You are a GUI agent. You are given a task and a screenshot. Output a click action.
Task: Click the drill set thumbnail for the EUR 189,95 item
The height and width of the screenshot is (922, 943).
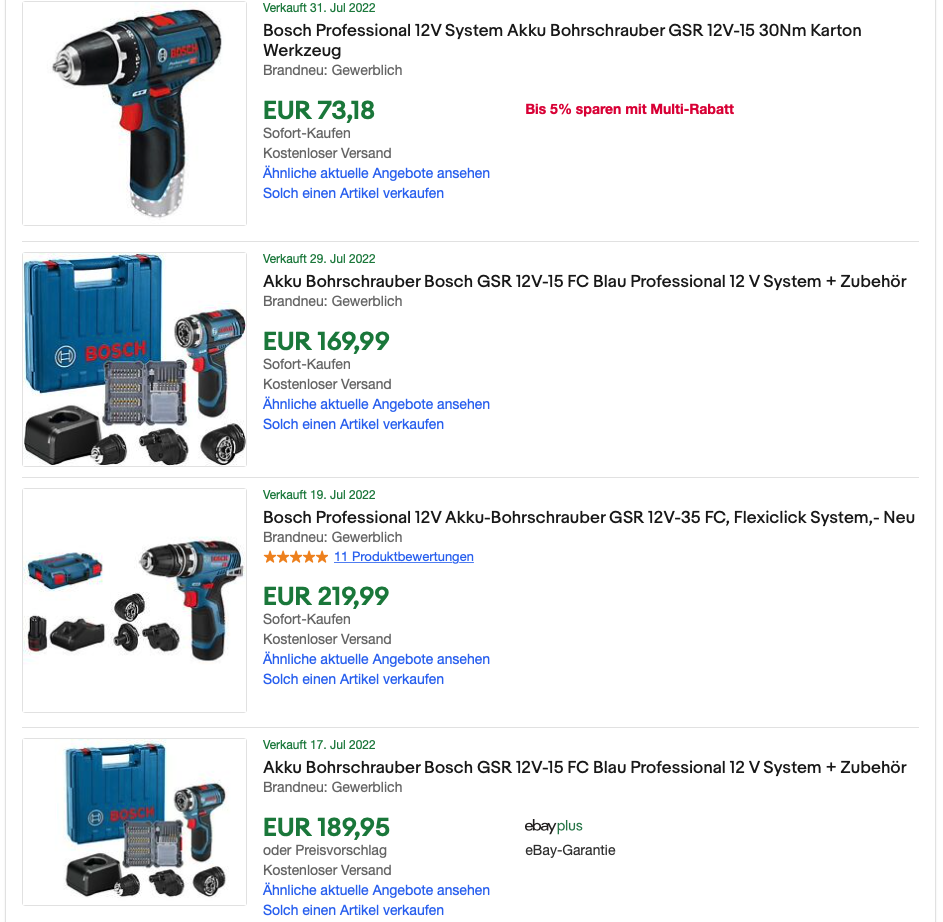coord(134,822)
